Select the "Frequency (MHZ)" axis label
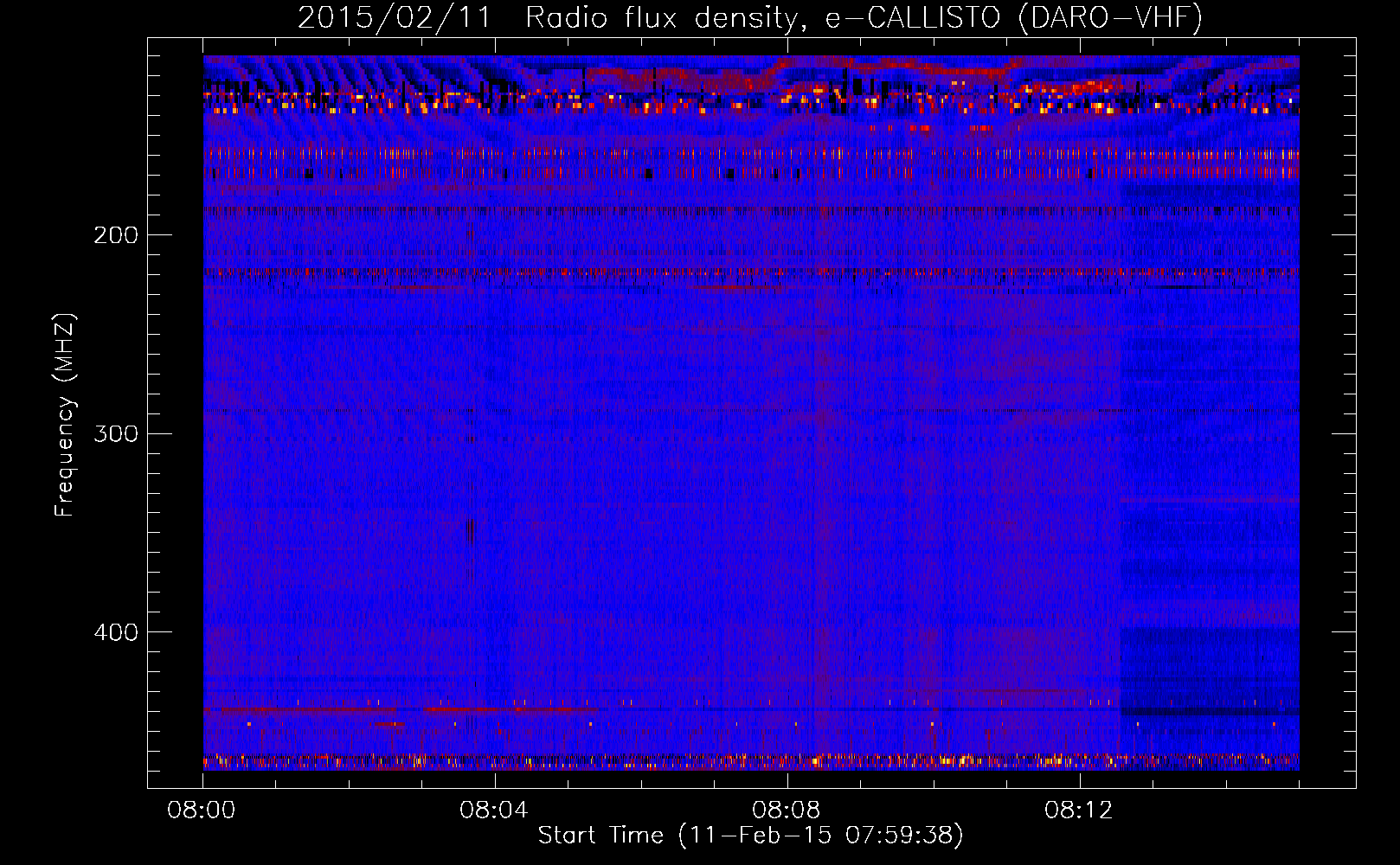Image resolution: width=1400 pixels, height=865 pixels. coord(65,415)
